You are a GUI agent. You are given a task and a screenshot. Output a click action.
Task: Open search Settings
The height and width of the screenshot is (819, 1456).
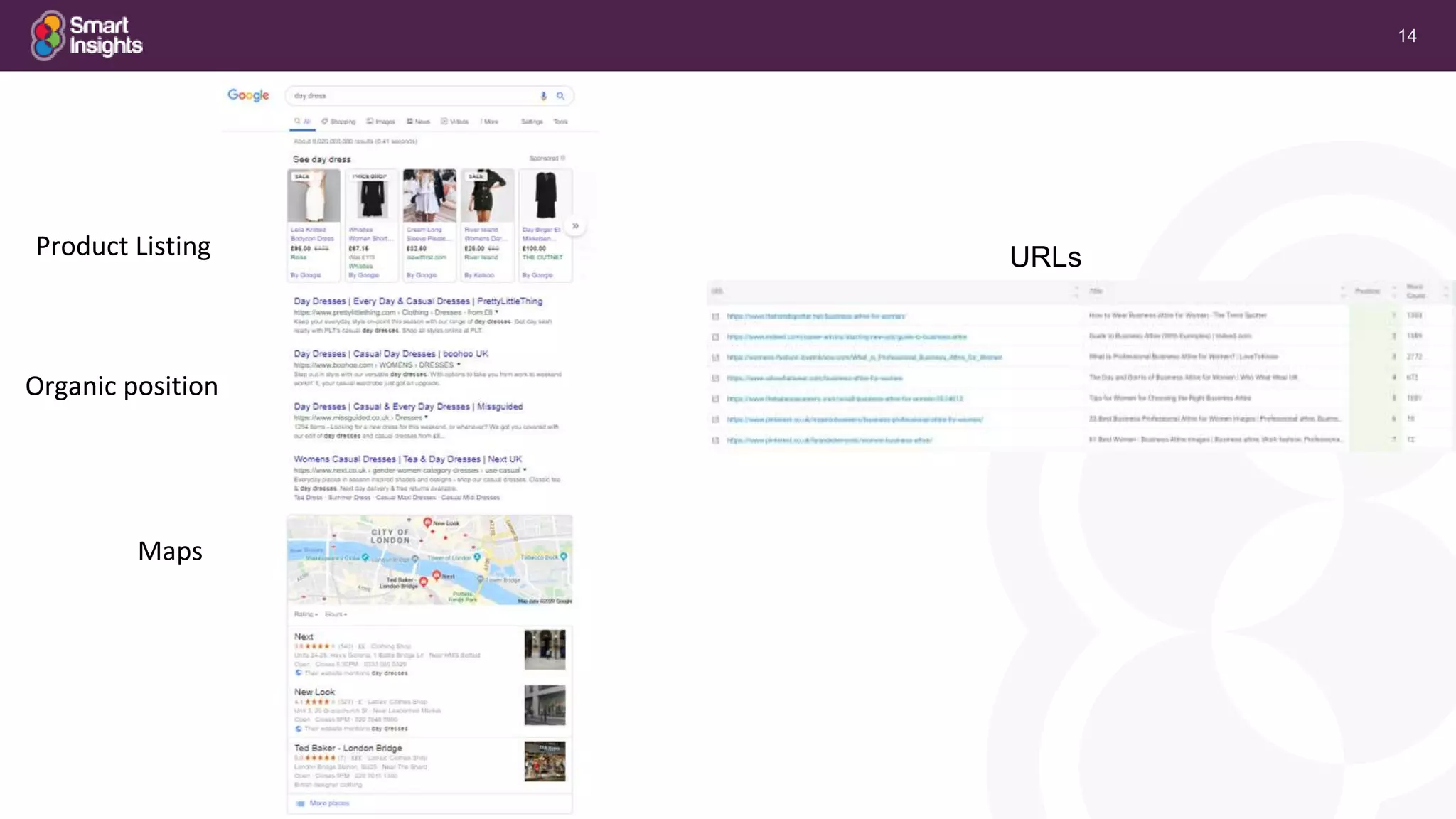pos(532,122)
